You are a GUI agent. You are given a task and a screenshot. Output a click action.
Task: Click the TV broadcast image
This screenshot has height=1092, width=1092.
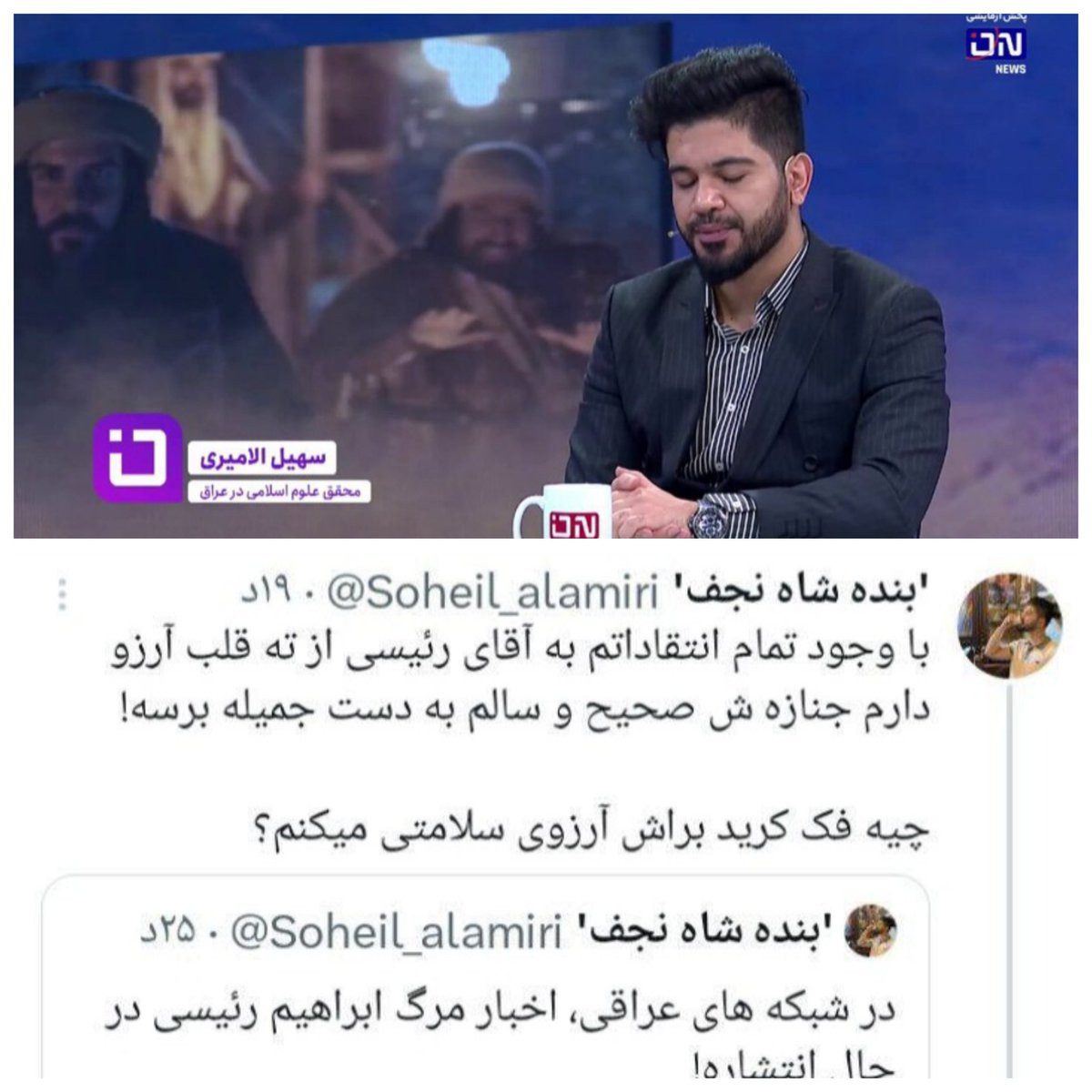click(546, 277)
